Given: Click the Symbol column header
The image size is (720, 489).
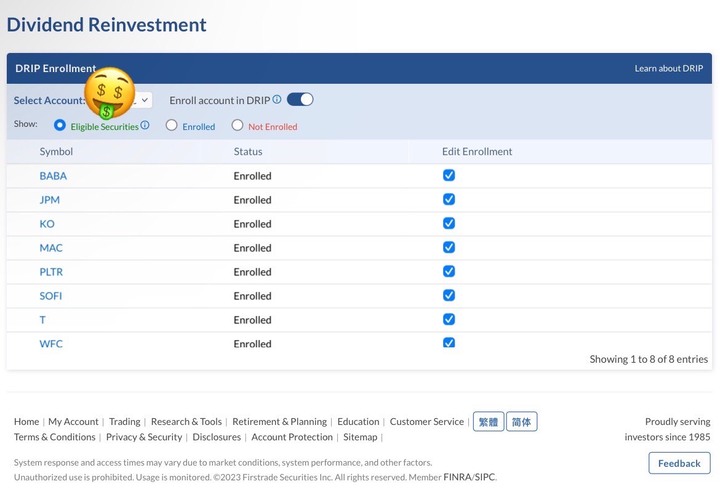Looking at the screenshot, I should (x=56, y=152).
